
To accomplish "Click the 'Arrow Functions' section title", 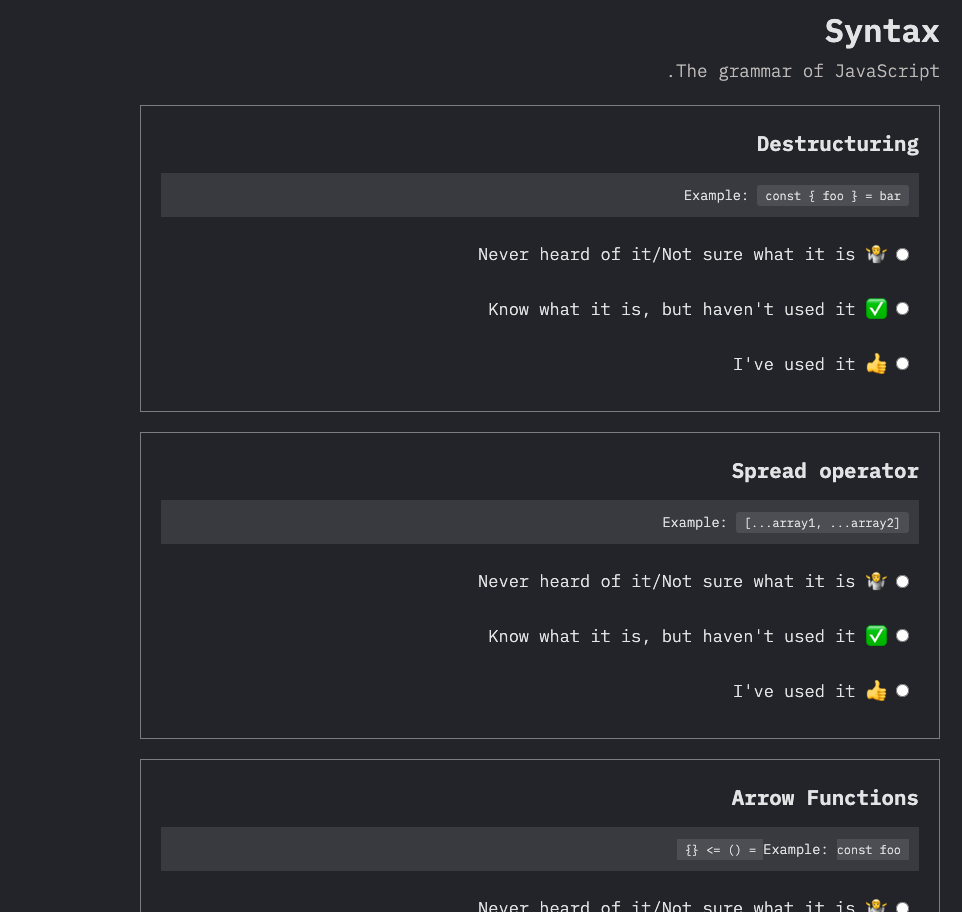I will (x=825, y=798).
